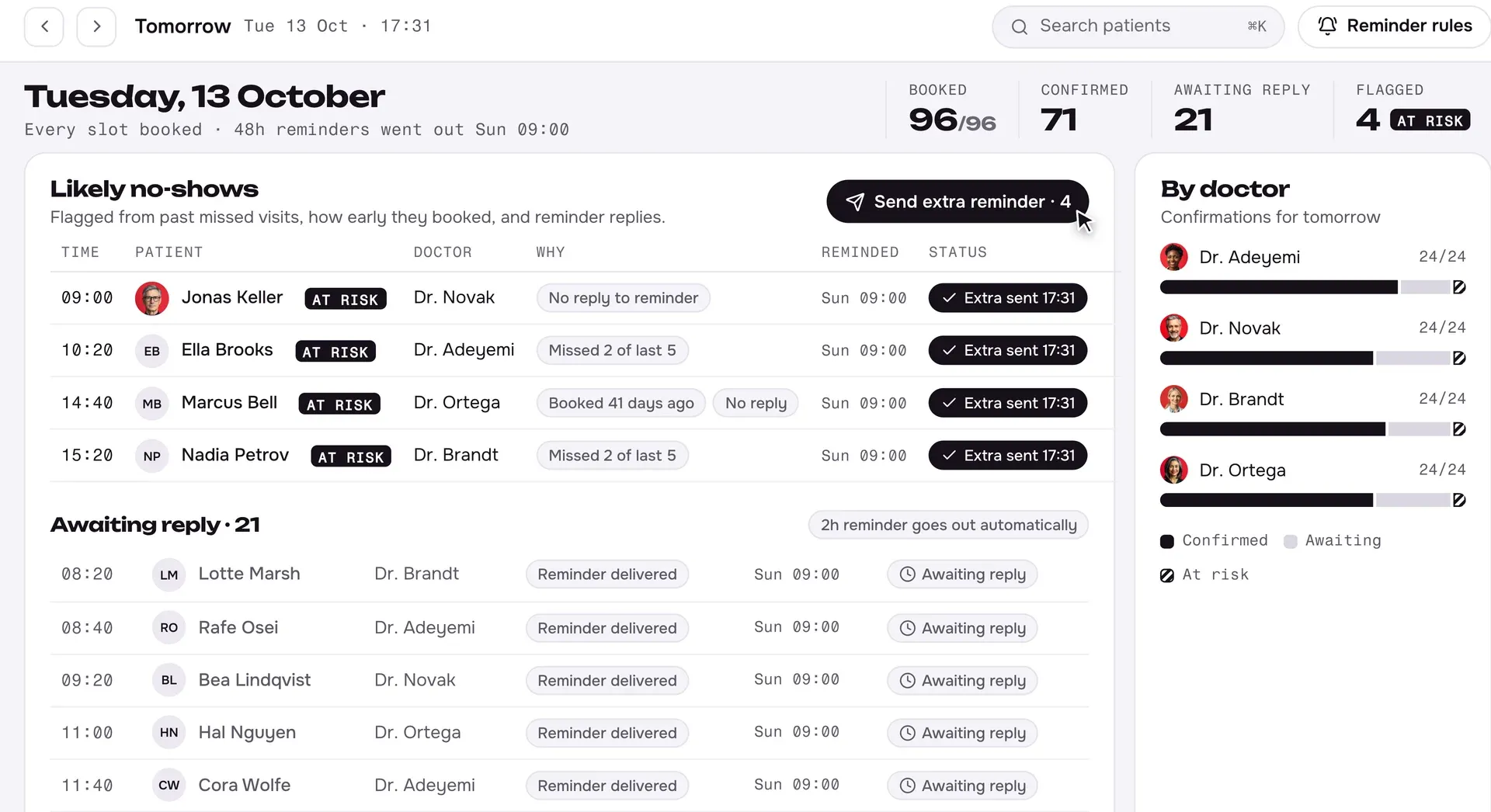Open Reminder rules
The width and height of the screenshot is (1491, 812).
1395,26
